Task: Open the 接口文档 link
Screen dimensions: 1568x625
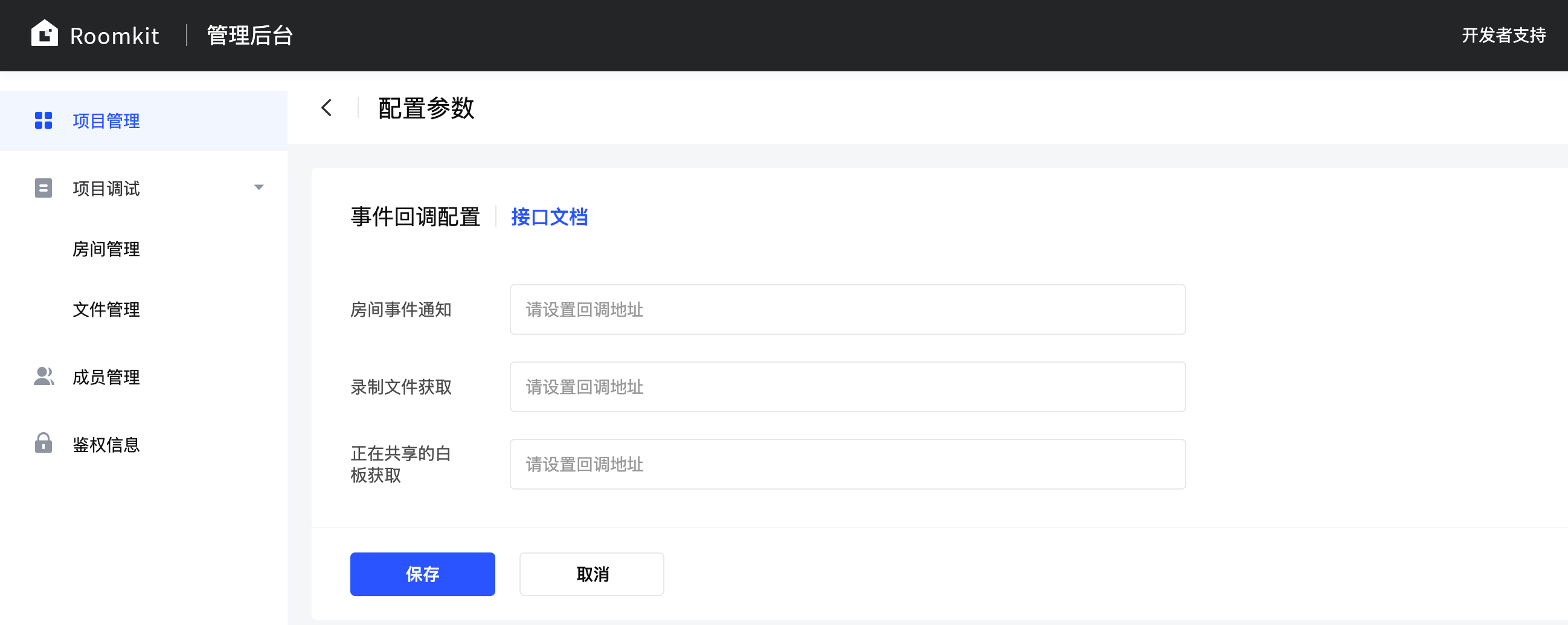Action: point(549,217)
